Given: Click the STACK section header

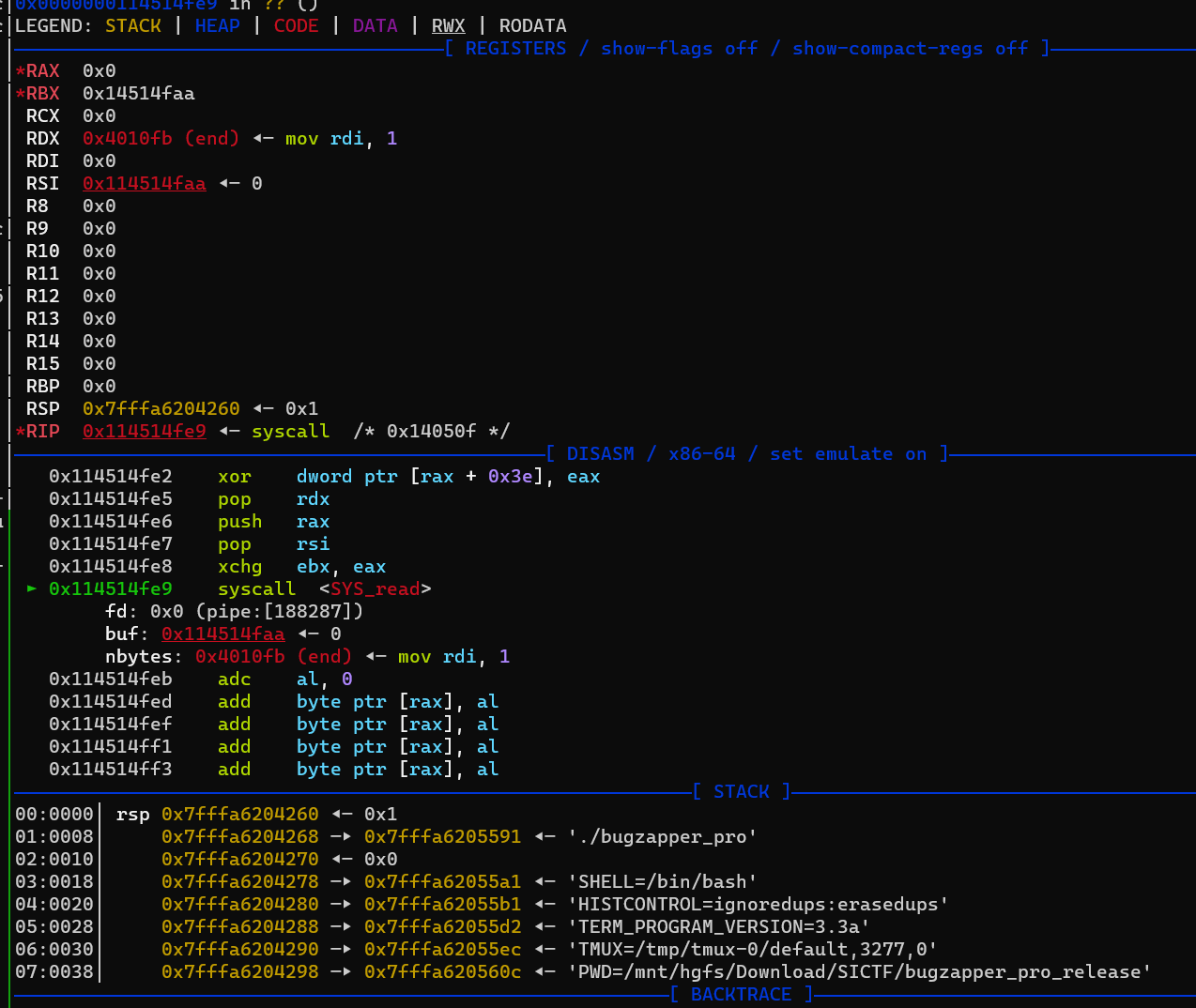Looking at the screenshot, I should [x=742, y=791].
